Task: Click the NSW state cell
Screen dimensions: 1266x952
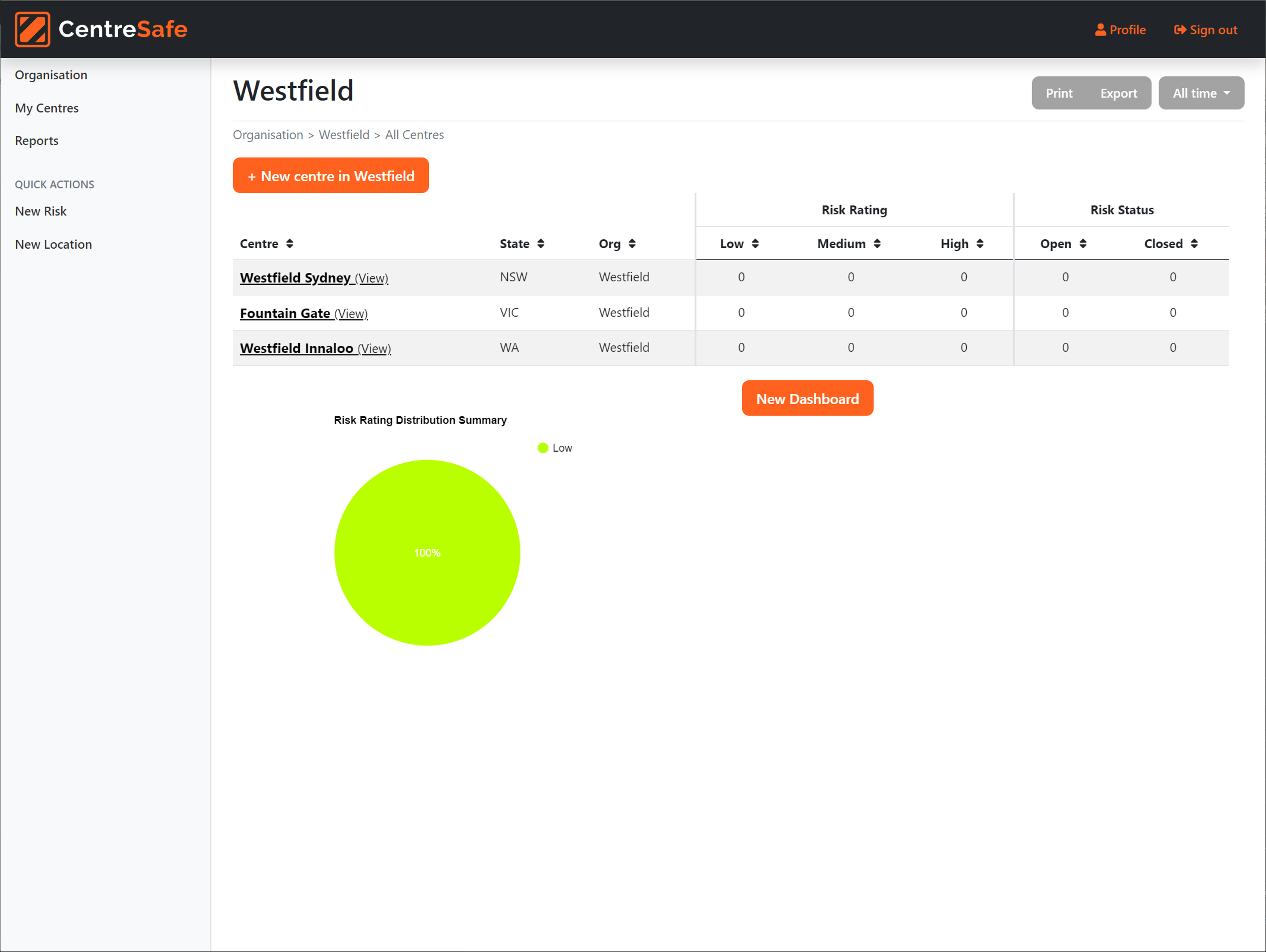Action: pos(513,277)
